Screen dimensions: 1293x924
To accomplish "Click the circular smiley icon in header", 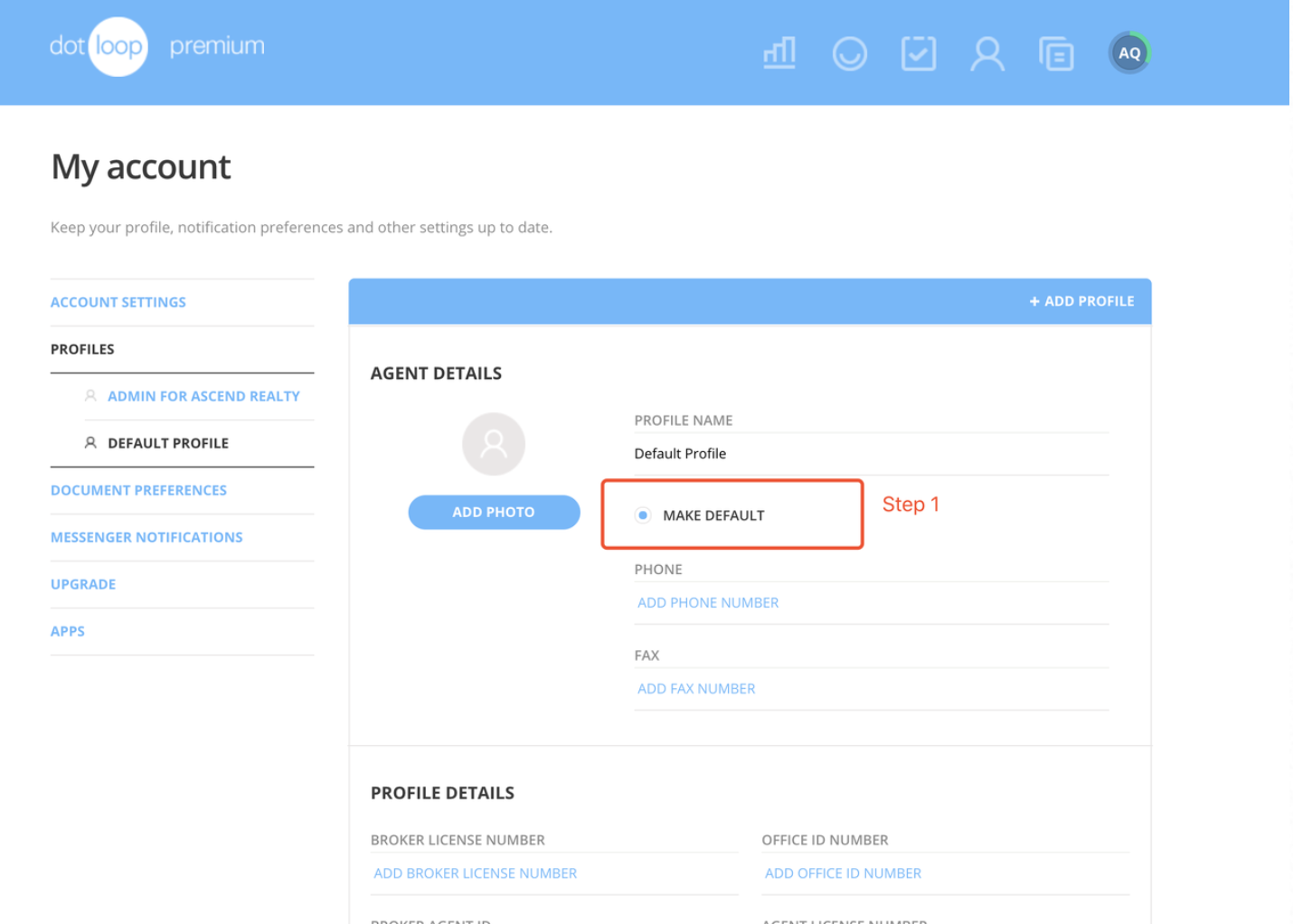I will [849, 53].
